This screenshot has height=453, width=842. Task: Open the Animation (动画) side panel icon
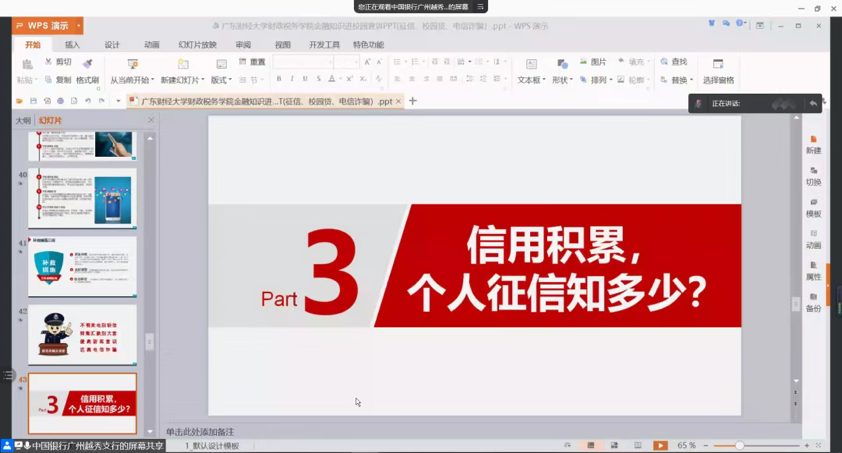click(x=814, y=238)
